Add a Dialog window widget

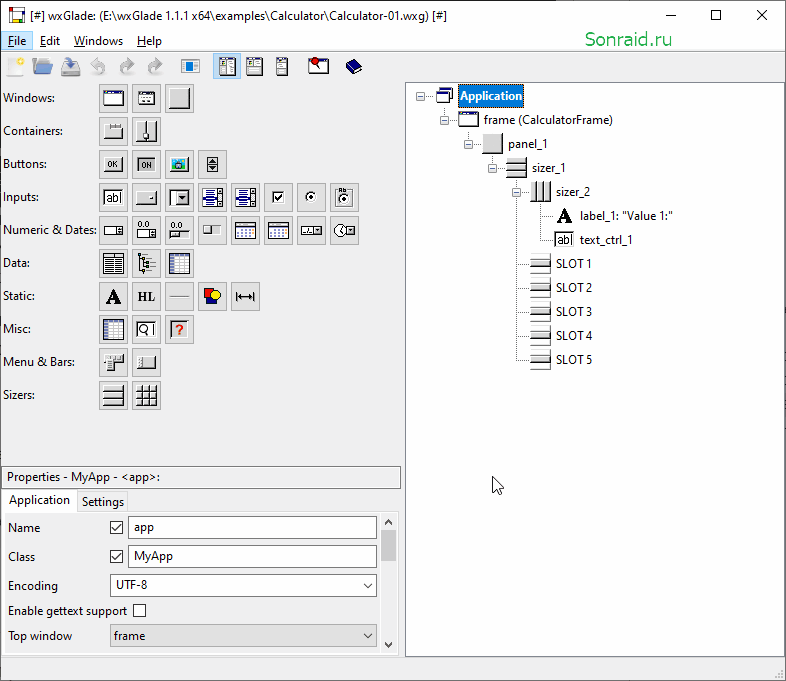click(146, 98)
